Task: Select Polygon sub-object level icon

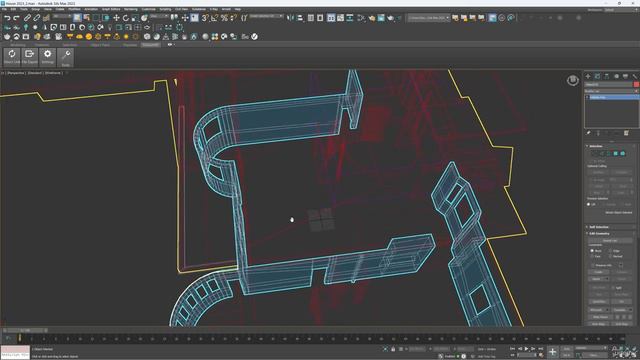Action: click(x=616, y=153)
